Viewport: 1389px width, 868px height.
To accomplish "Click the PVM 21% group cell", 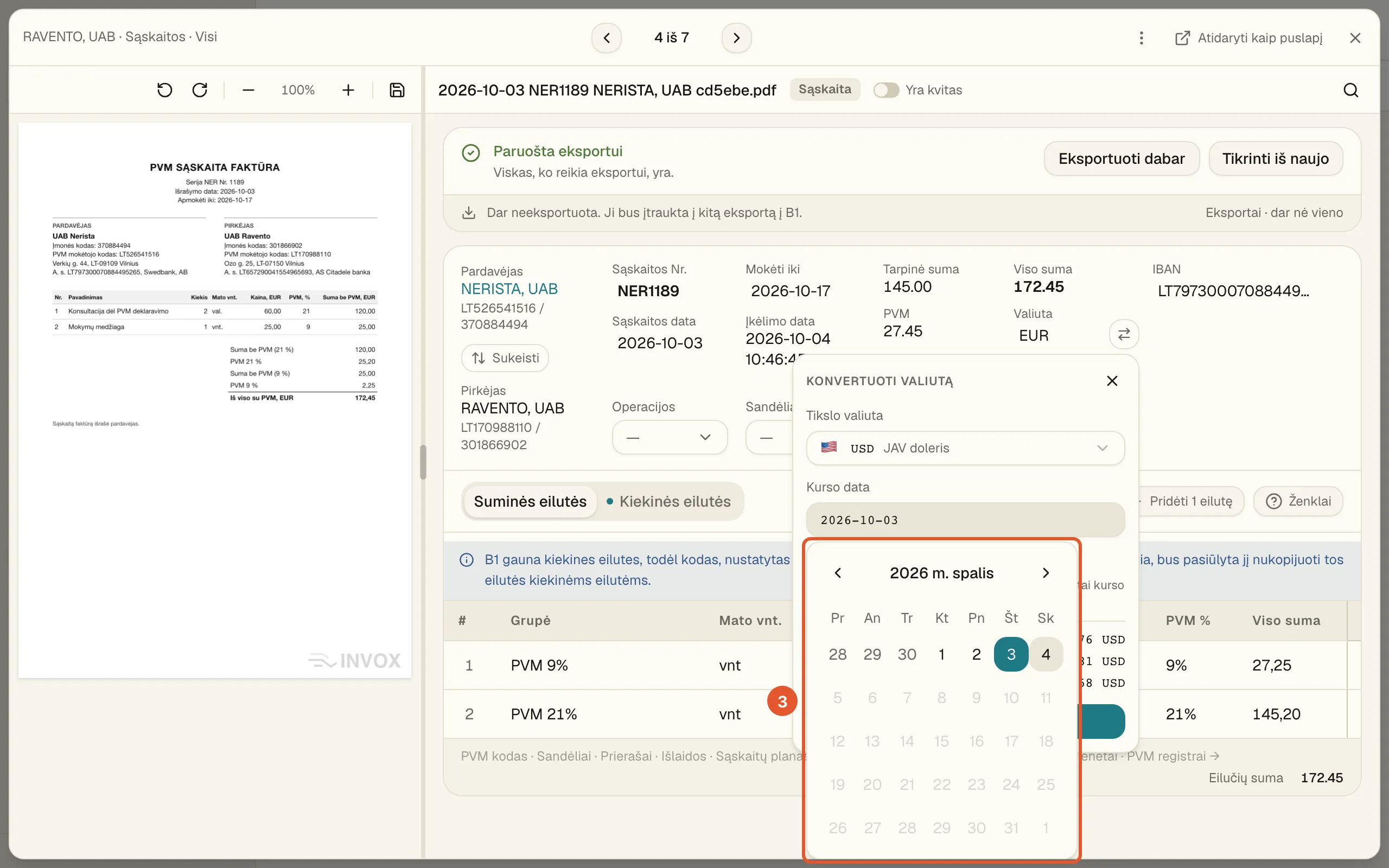I will pyautogui.click(x=544, y=714).
